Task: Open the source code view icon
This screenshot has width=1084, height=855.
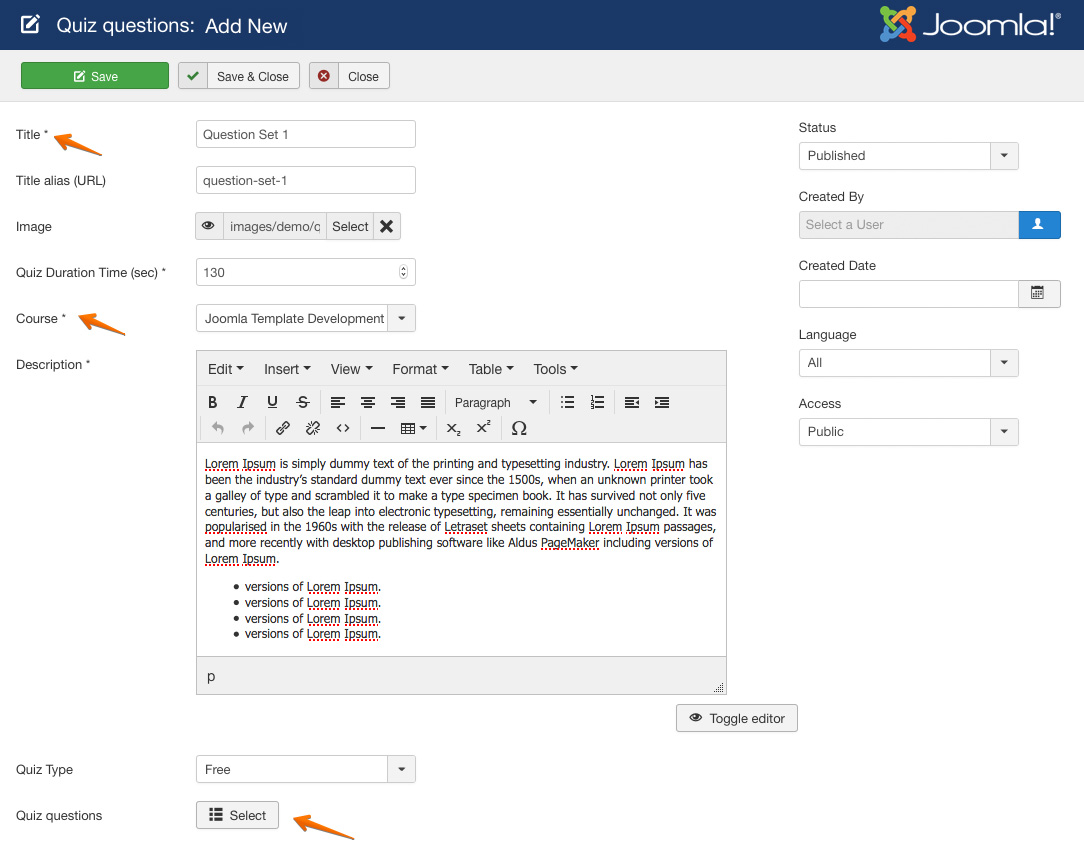Action: (x=343, y=428)
